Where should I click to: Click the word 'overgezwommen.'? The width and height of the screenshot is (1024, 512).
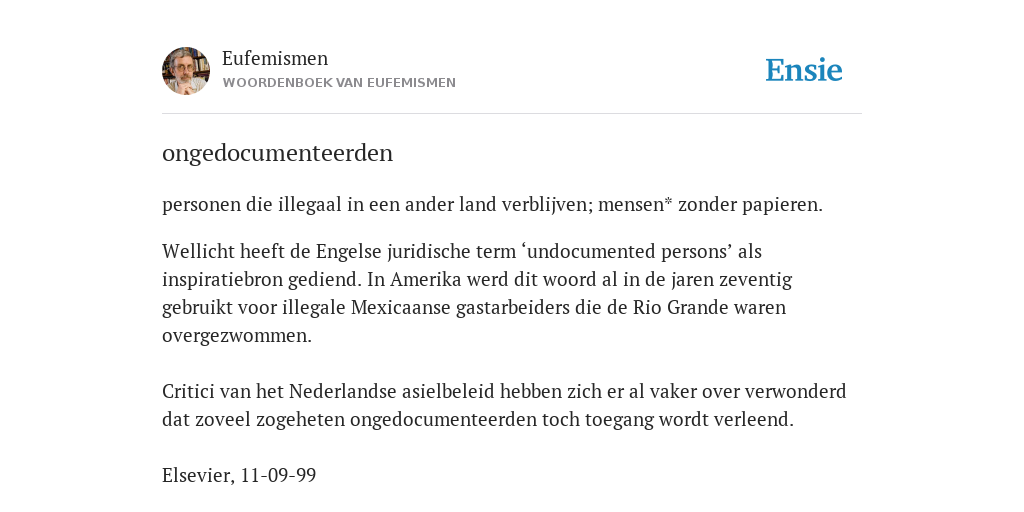coord(237,336)
